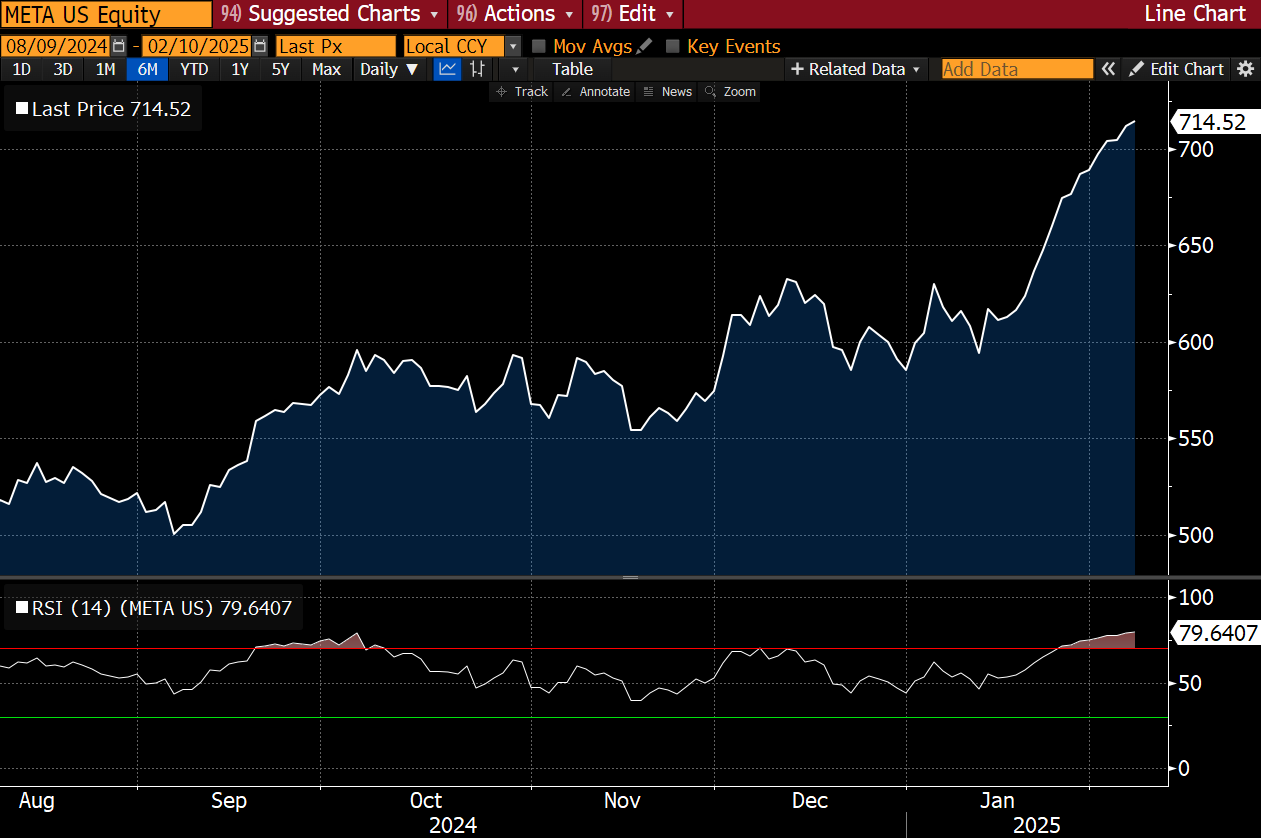Click the panel divider drag handle
This screenshot has width=1261, height=838.
[630, 577]
